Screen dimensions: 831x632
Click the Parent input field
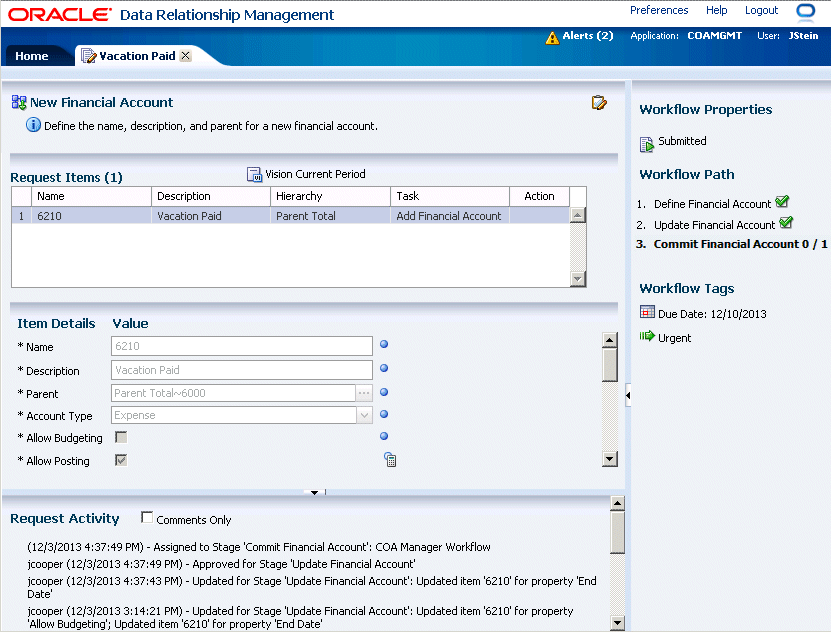233,393
